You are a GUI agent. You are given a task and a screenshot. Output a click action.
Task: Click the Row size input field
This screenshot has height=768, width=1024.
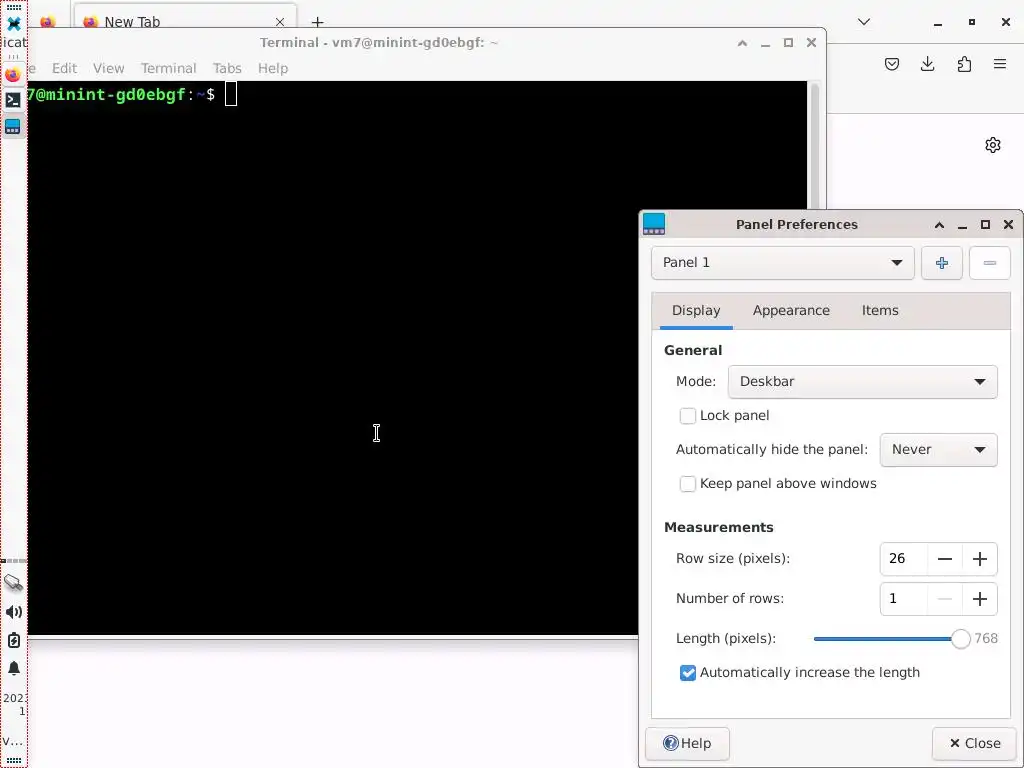(904, 559)
